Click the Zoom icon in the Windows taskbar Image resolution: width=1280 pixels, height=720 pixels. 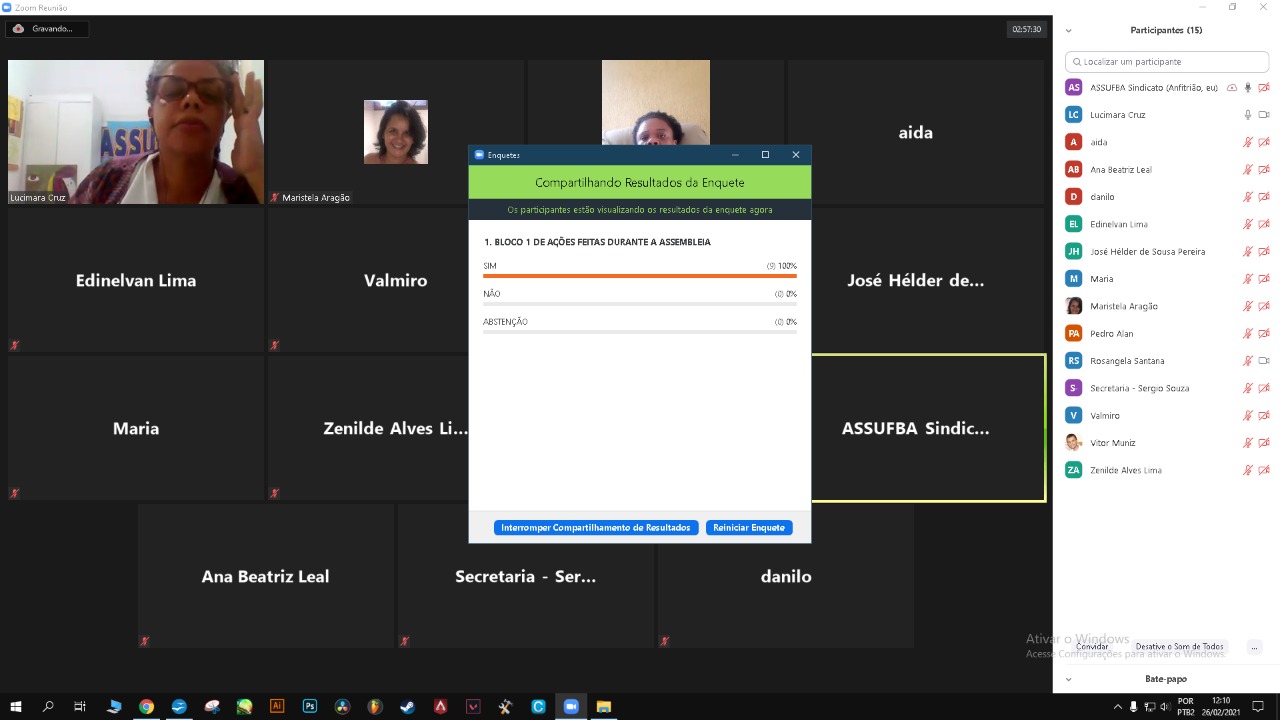571,706
